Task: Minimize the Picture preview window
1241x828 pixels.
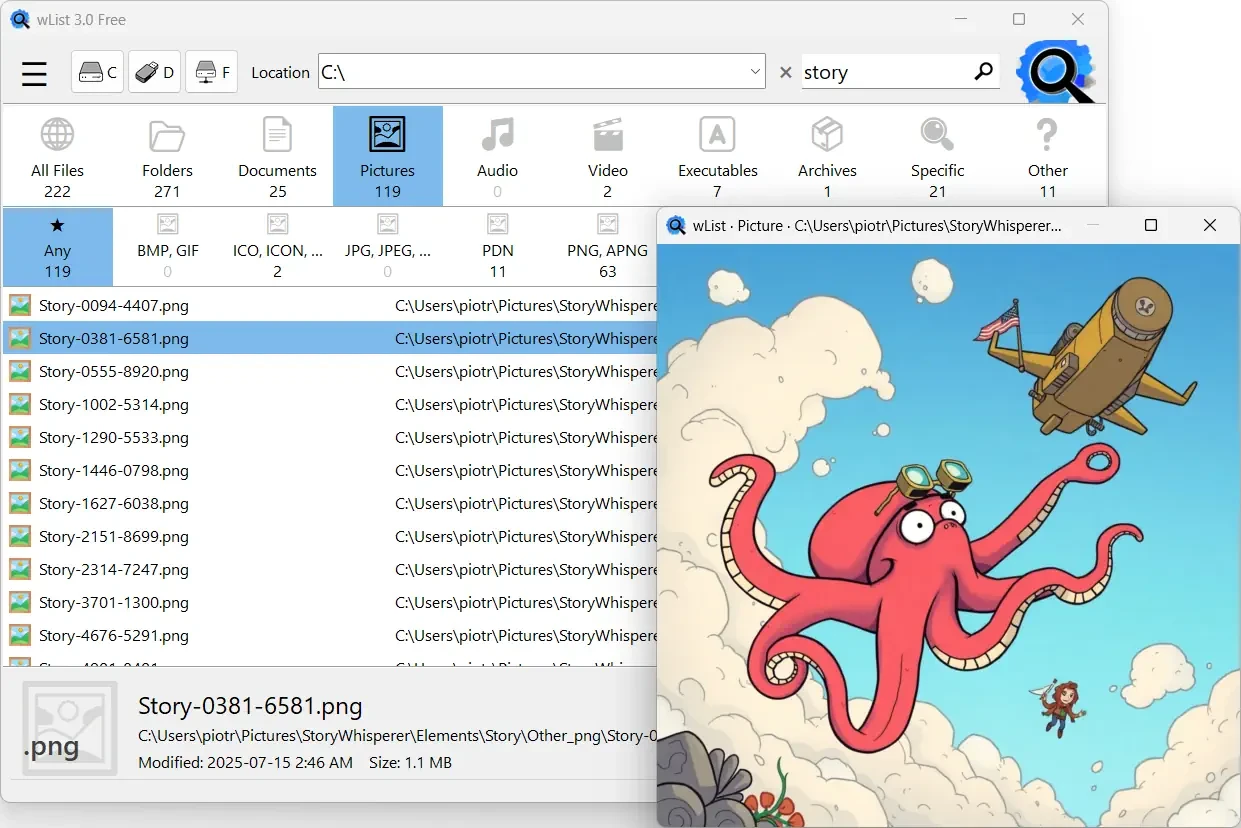Action: coord(1092,225)
